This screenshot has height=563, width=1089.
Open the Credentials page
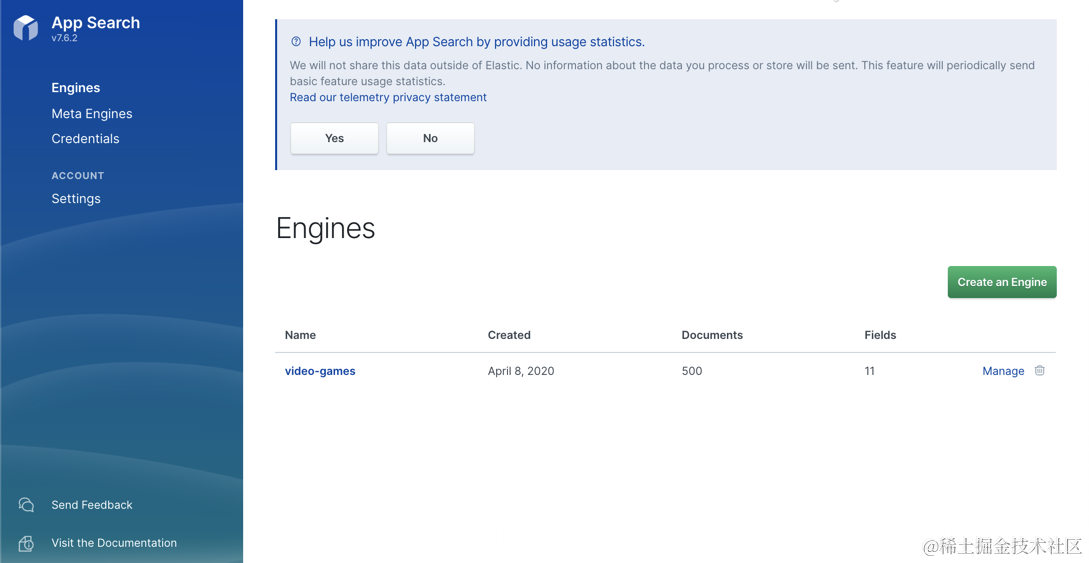tap(85, 139)
